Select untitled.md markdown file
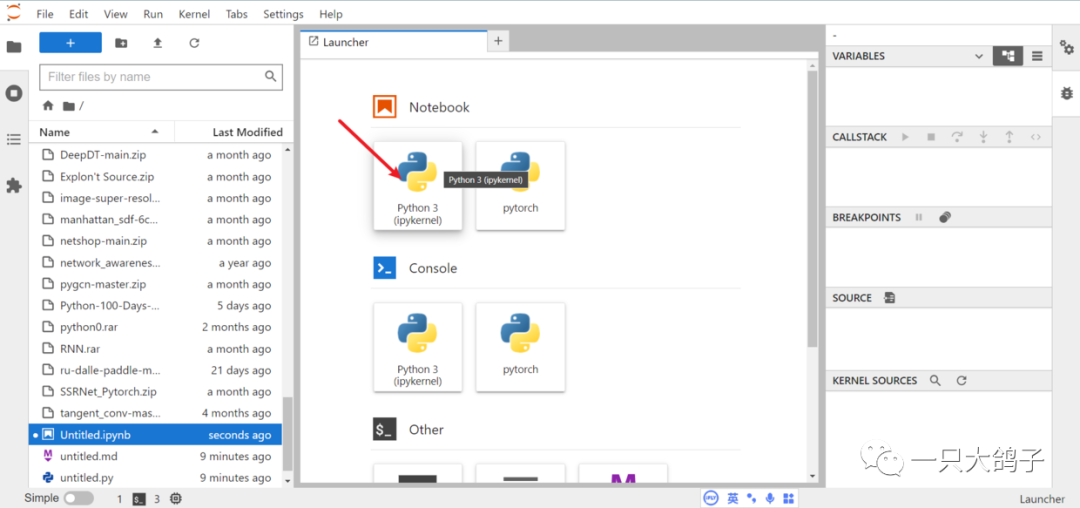 [x=156, y=456]
